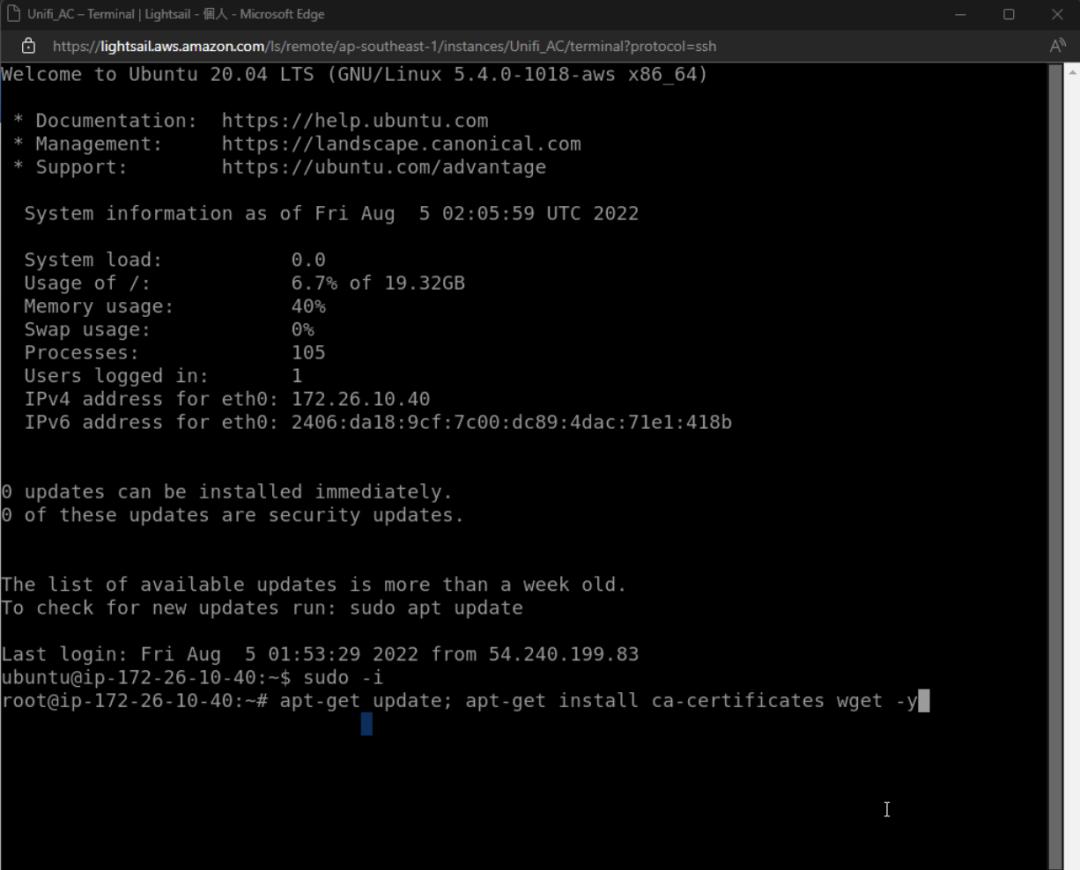Click the '6.7% of 19.32GB' usage value
The image size is (1080, 870).
tap(377, 283)
